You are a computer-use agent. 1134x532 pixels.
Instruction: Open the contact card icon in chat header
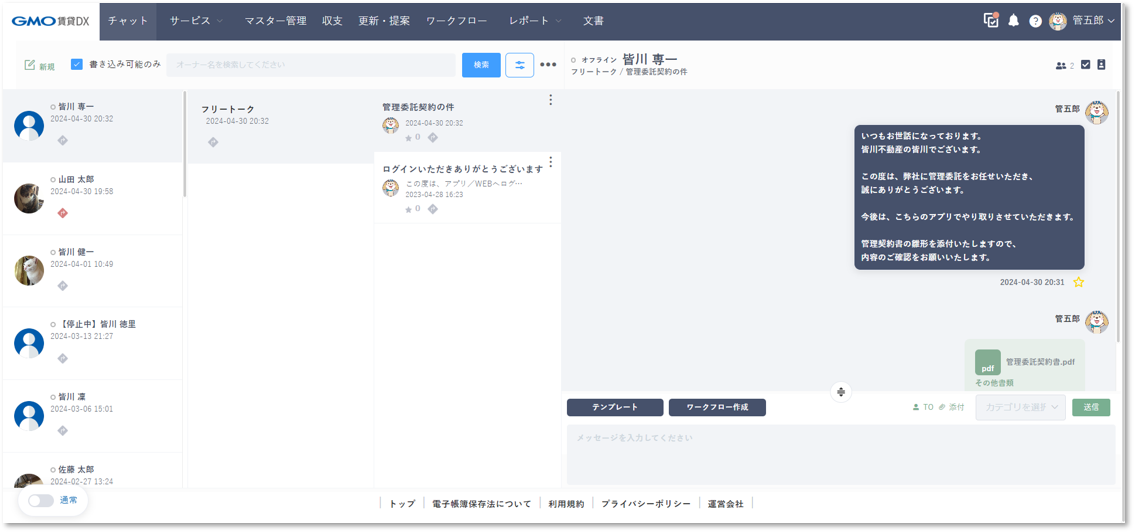[x=1101, y=65]
